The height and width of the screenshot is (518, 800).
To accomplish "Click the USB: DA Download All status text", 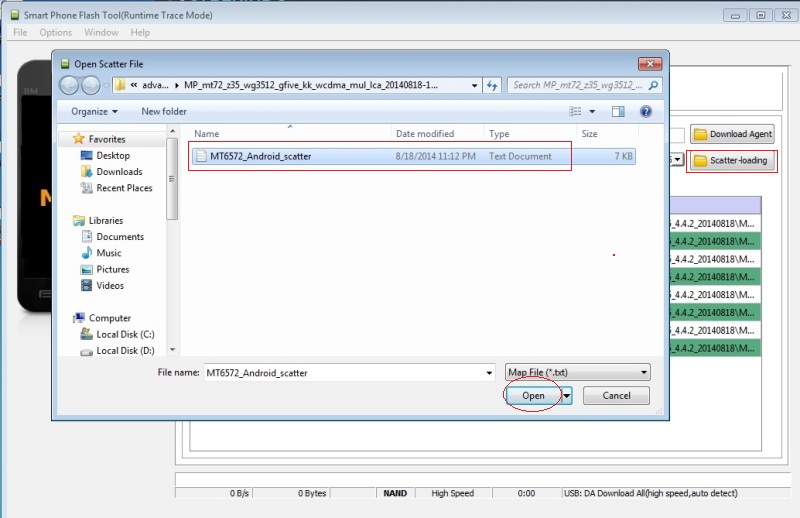I will [651, 493].
